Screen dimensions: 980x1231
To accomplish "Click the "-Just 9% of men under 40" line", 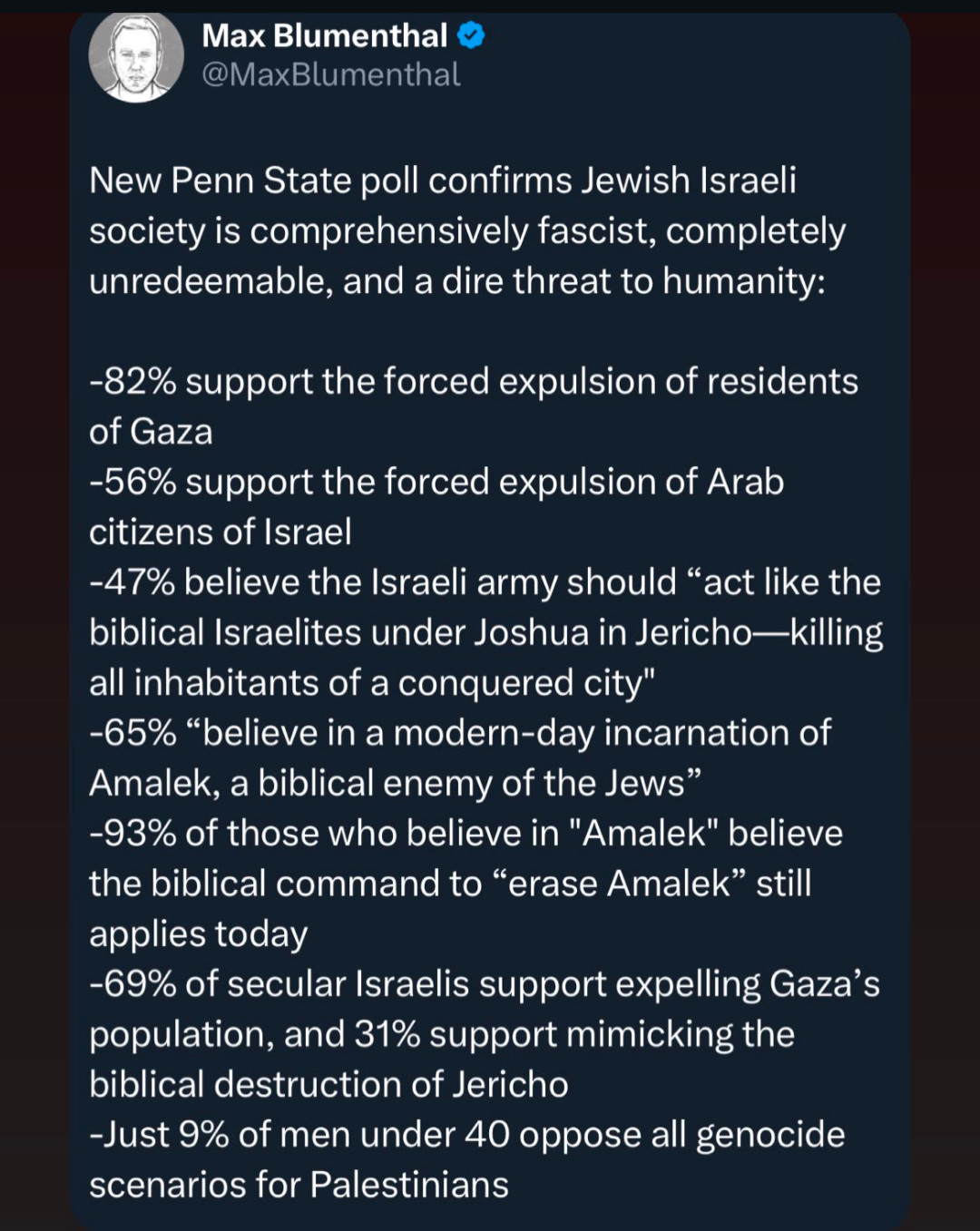I will [x=467, y=1135].
